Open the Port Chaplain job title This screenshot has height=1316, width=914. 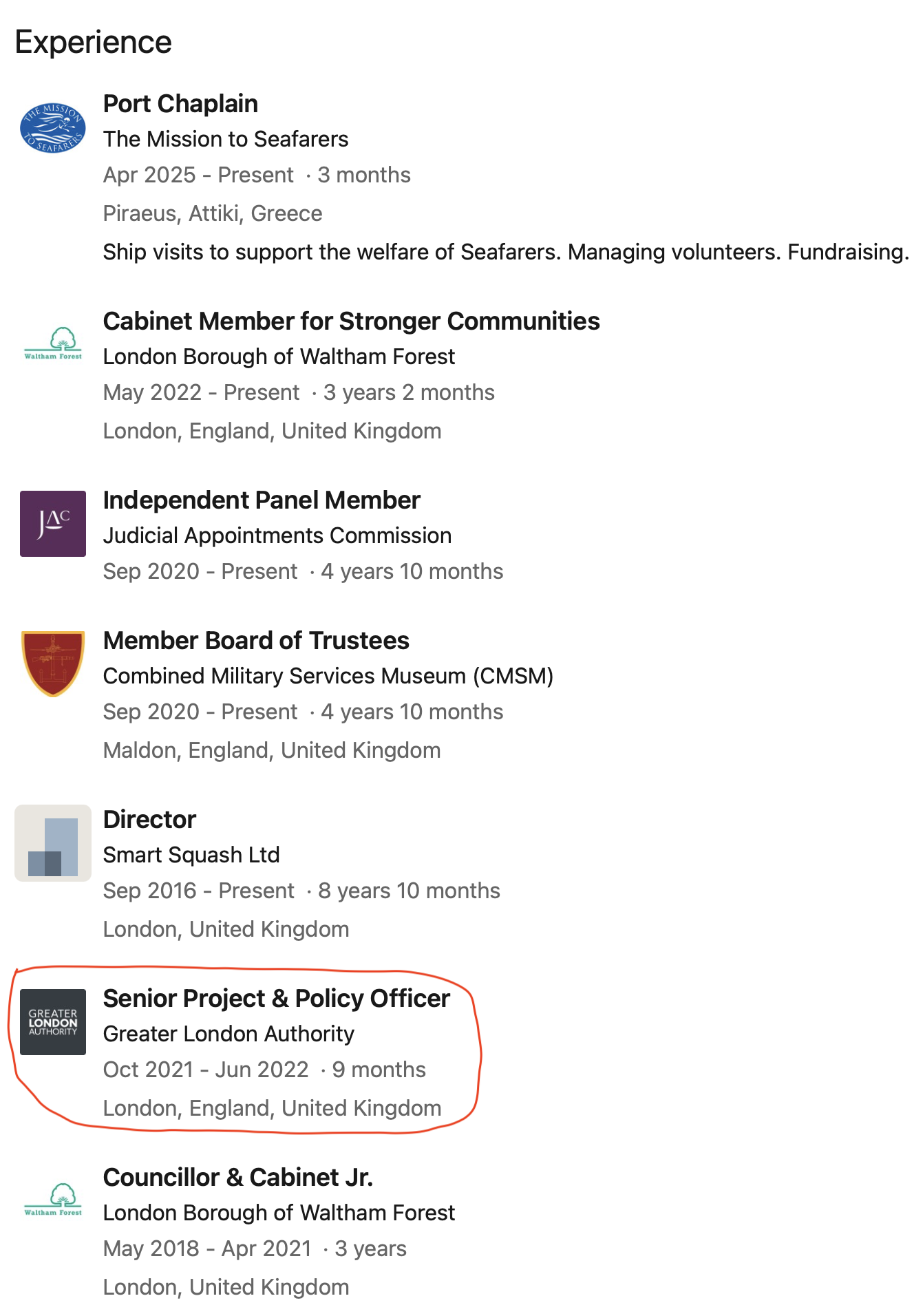coord(180,104)
